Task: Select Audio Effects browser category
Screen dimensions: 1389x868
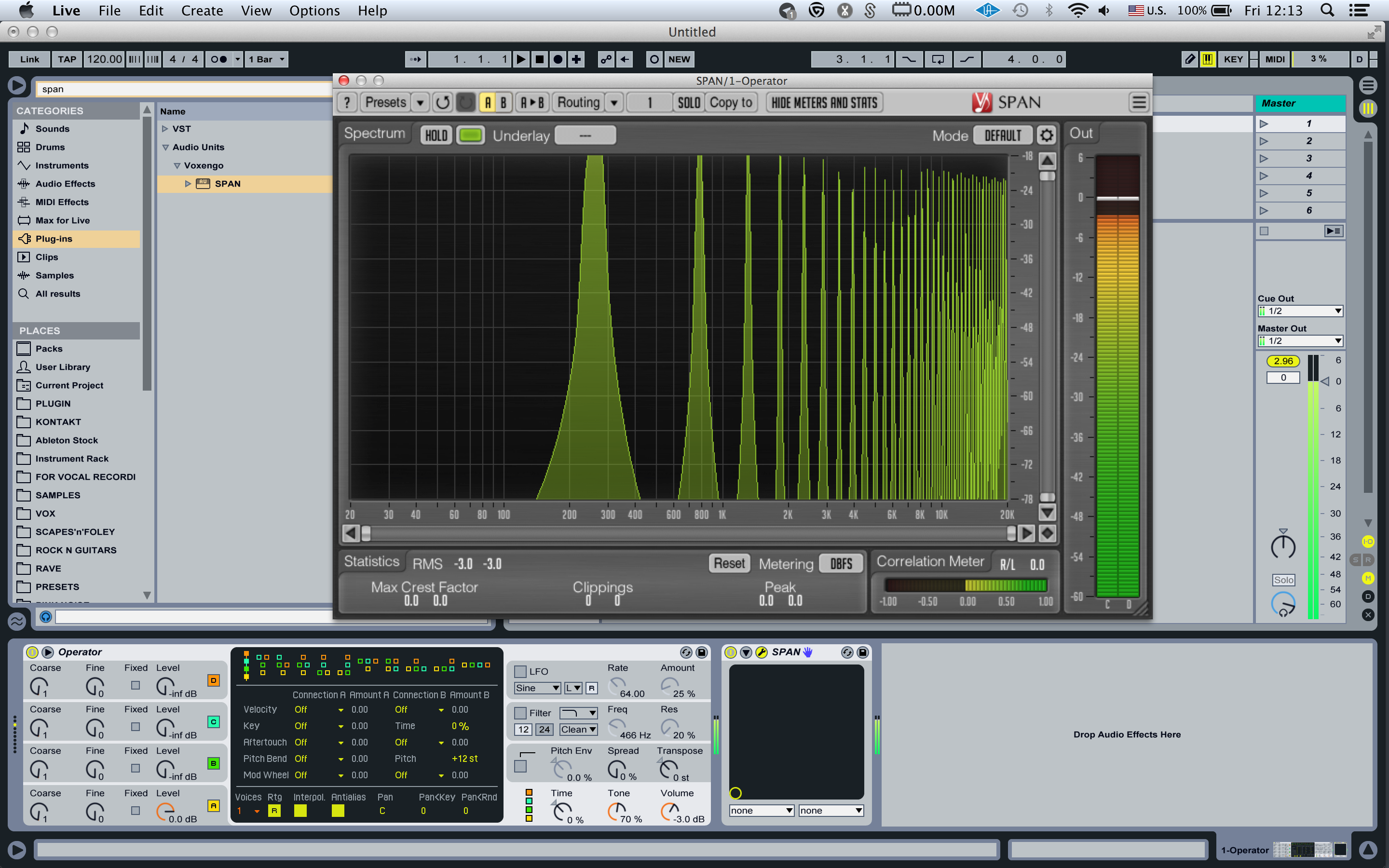Action: [x=65, y=184]
